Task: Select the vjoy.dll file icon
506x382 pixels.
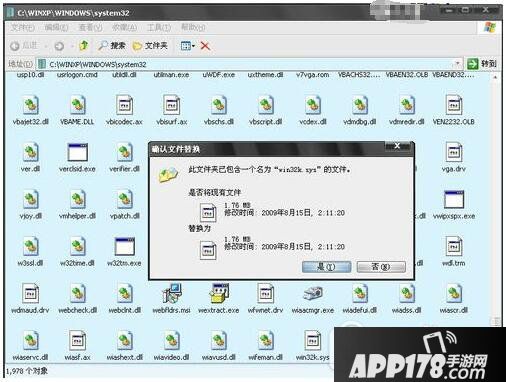Action: [31, 199]
